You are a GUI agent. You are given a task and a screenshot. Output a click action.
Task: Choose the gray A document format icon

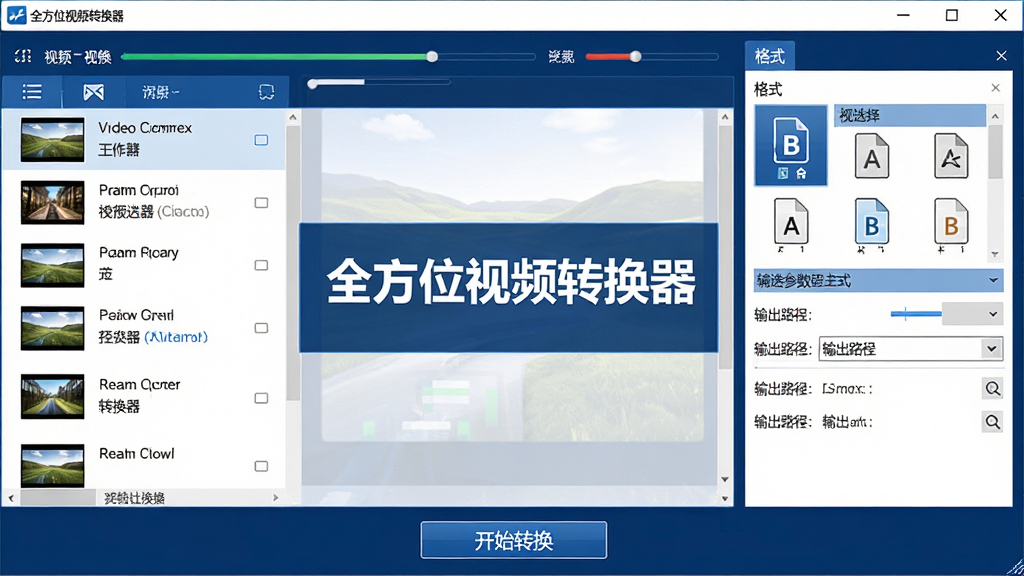(x=872, y=155)
